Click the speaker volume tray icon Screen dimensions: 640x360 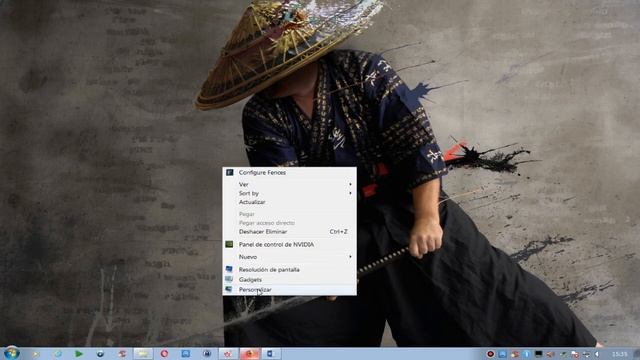[x=597, y=354]
